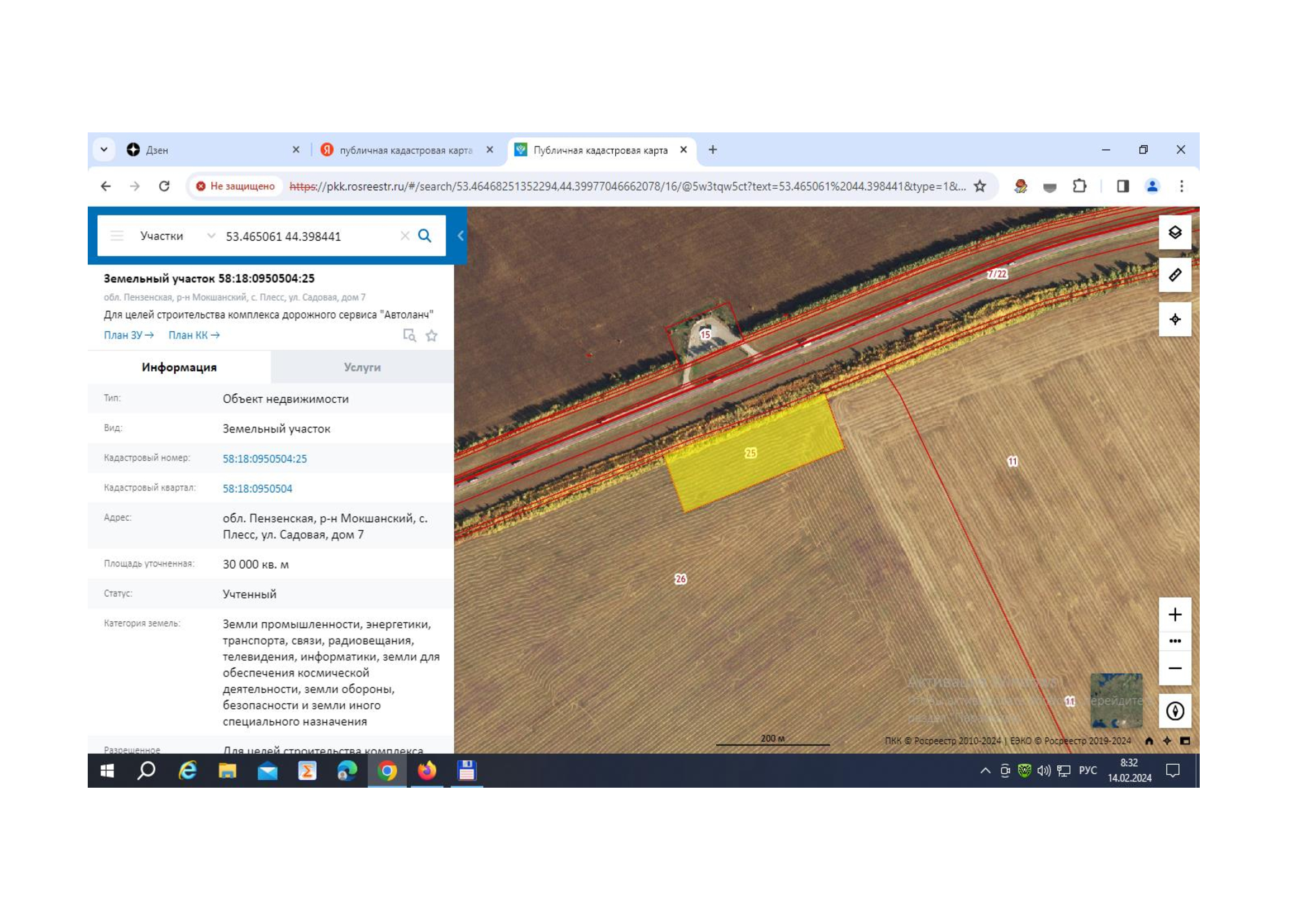Screen dimensions: 1307x924
Task: Click the Не защищено security indicator
Action: [235, 186]
